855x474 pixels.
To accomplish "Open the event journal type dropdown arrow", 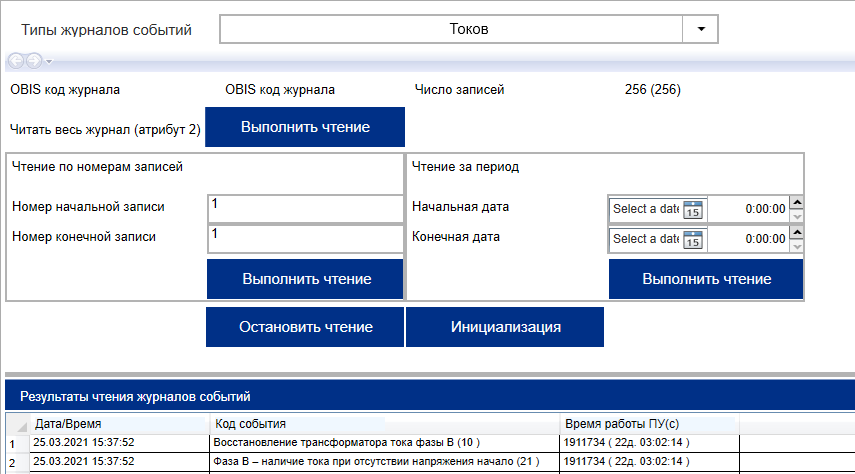I will [x=701, y=29].
